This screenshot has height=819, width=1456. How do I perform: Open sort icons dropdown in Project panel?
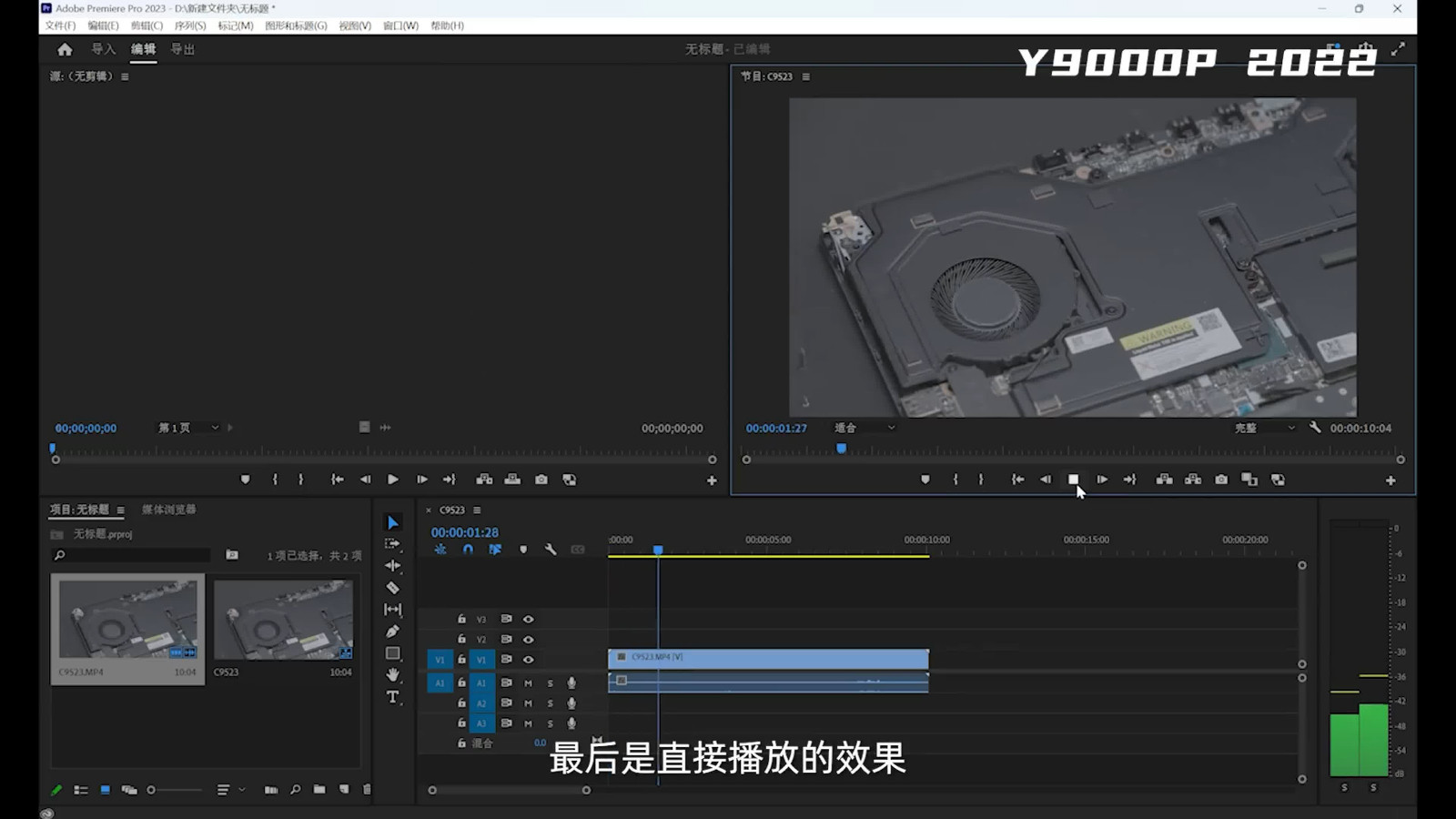coord(231,790)
